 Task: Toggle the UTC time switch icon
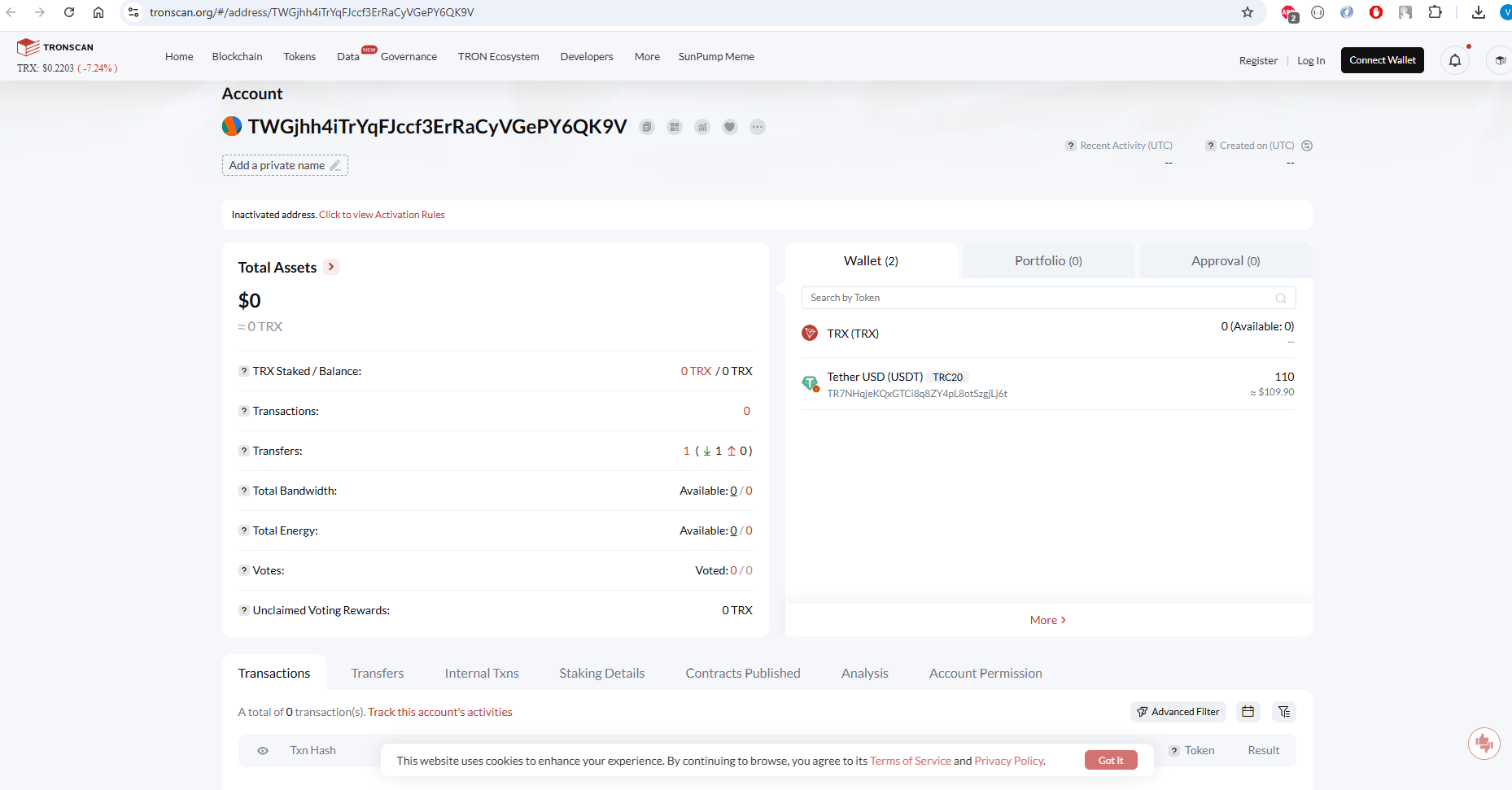click(1307, 146)
